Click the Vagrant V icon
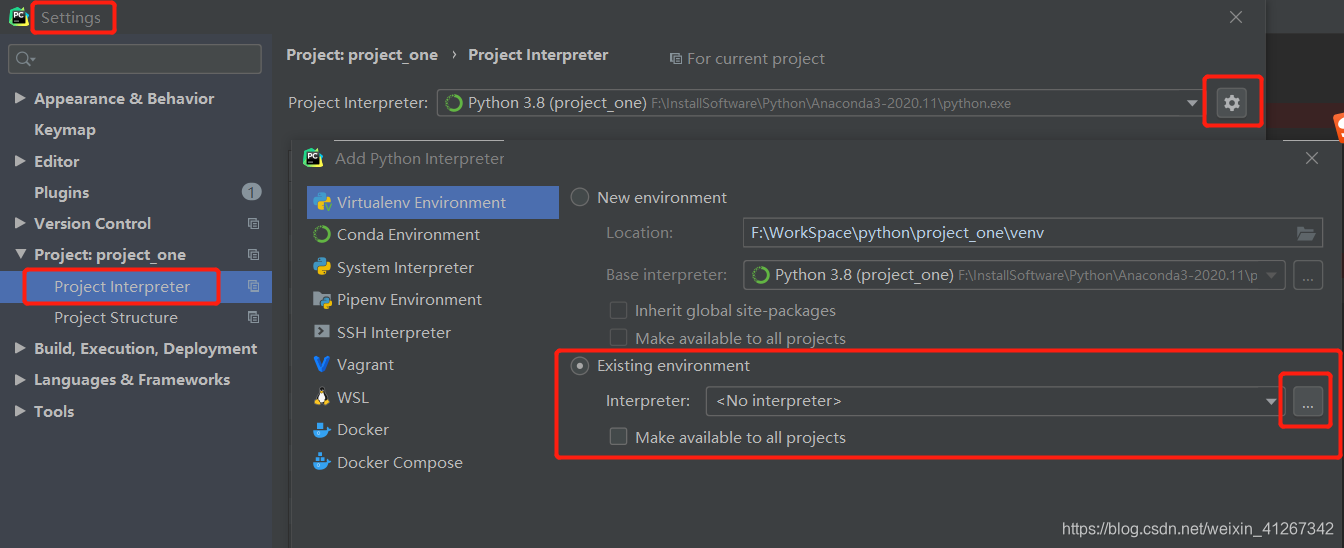 coord(322,364)
